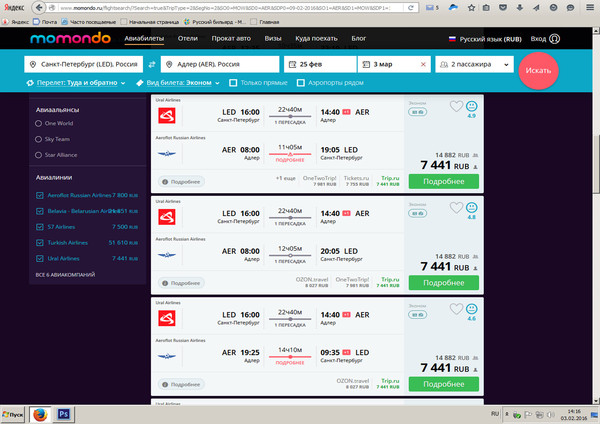Open browser hamburger menu
Viewport: 600px width, 424px height.
590,7
